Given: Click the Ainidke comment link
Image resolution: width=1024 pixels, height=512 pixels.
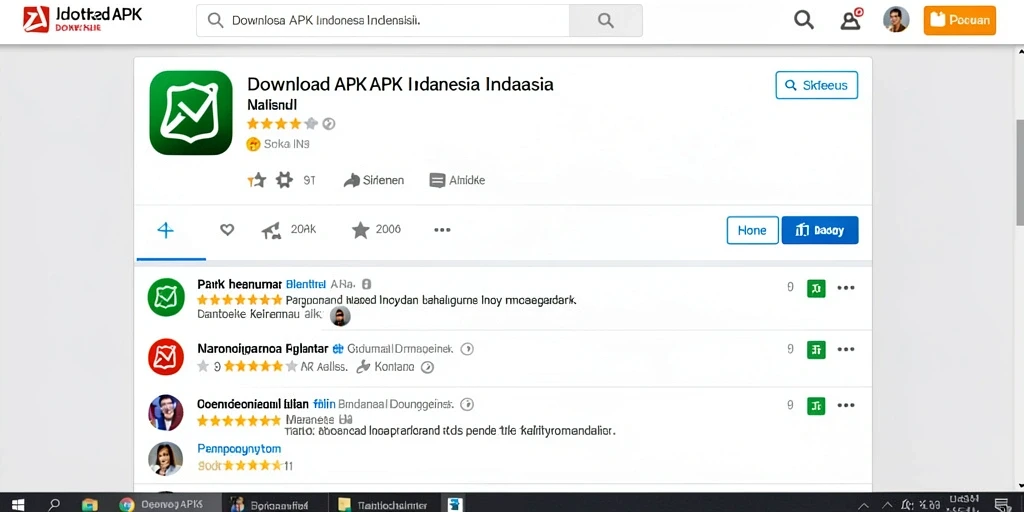Looking at the screenshot, I should pyautogui.click(x=457, y=180).
